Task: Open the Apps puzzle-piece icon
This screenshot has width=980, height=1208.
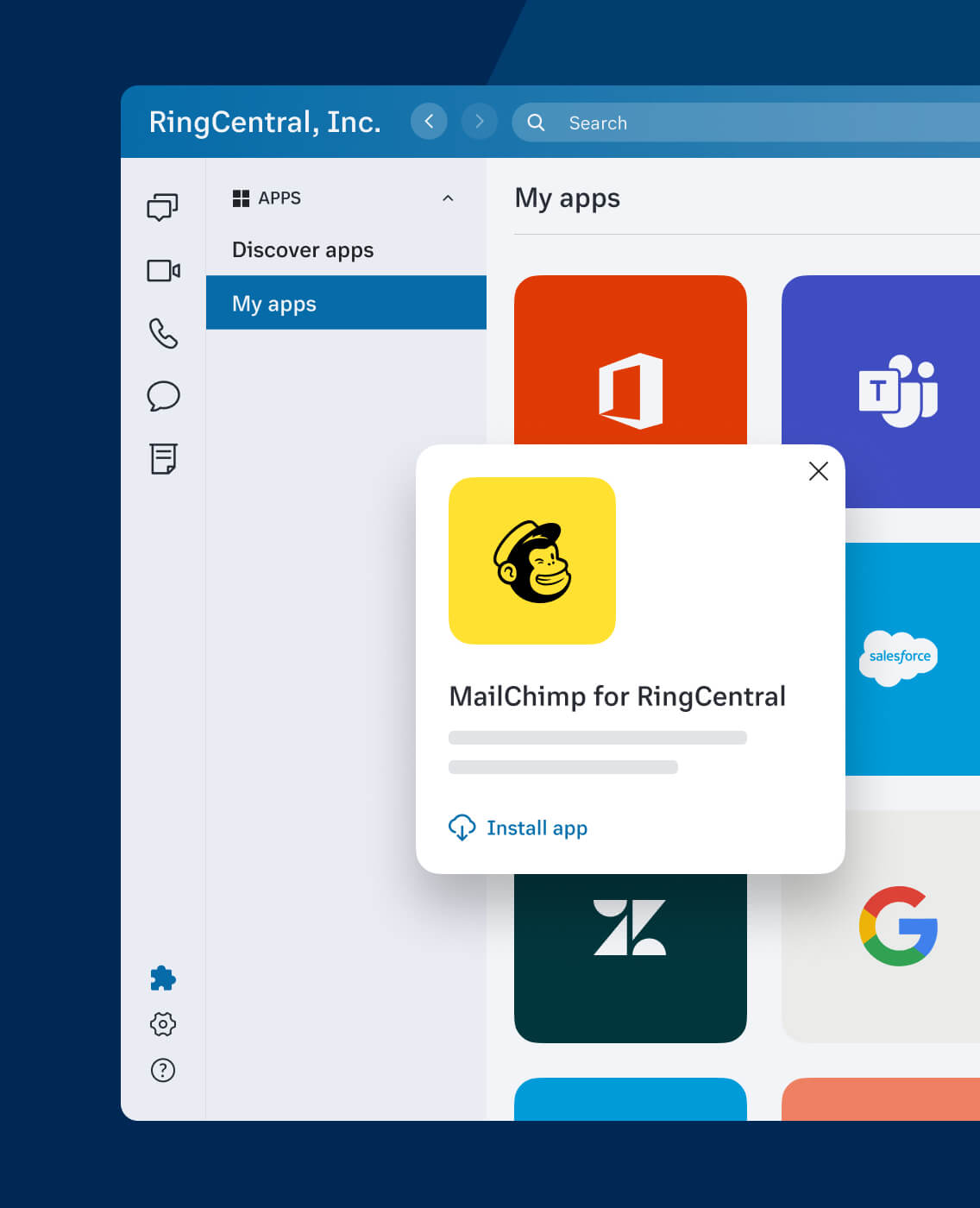Action: (x=162, y=979)
